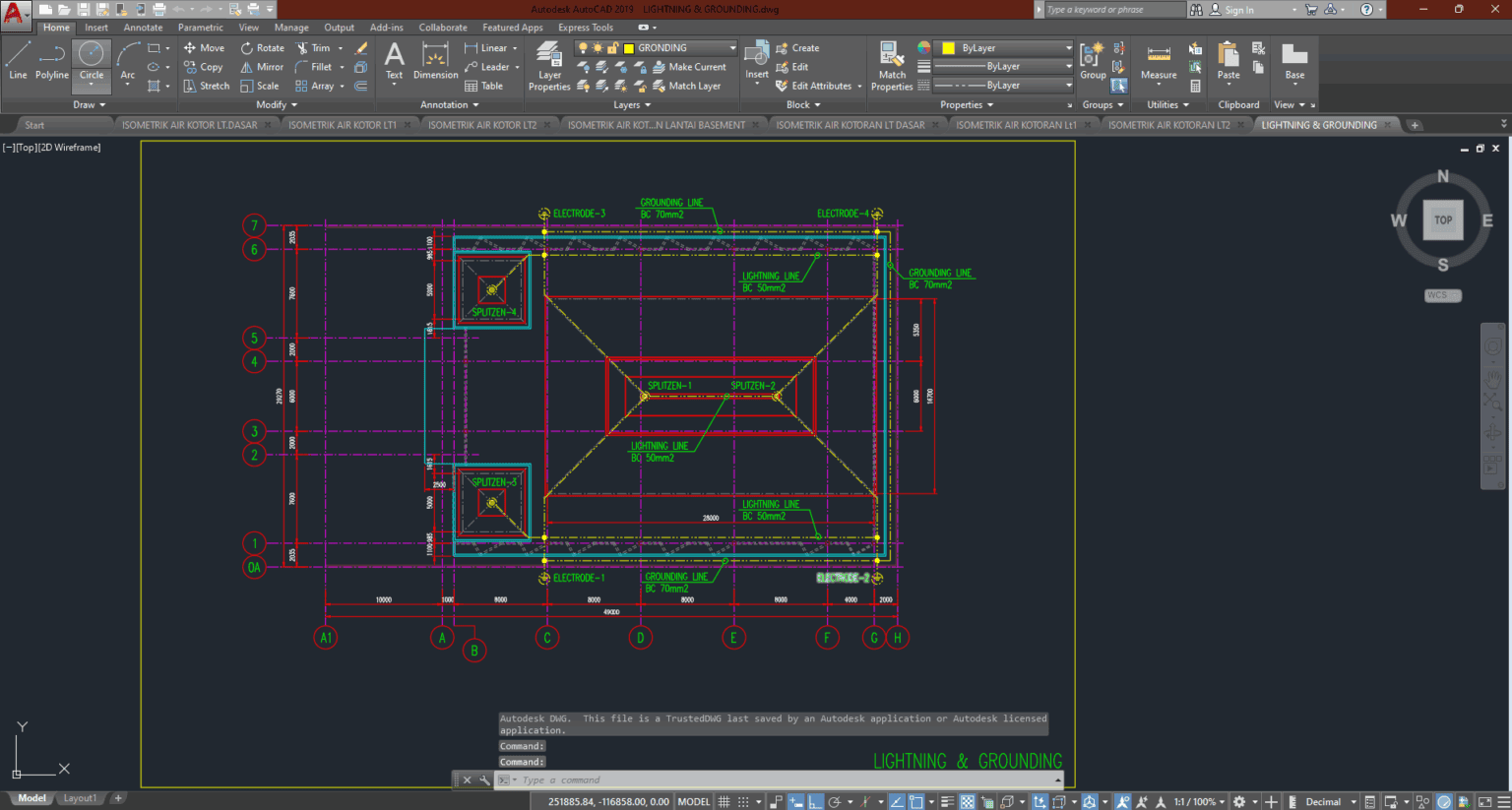Switch to the Insert ribbon tab
This screenshot has width=1512, height=810.
click(95, 27)
